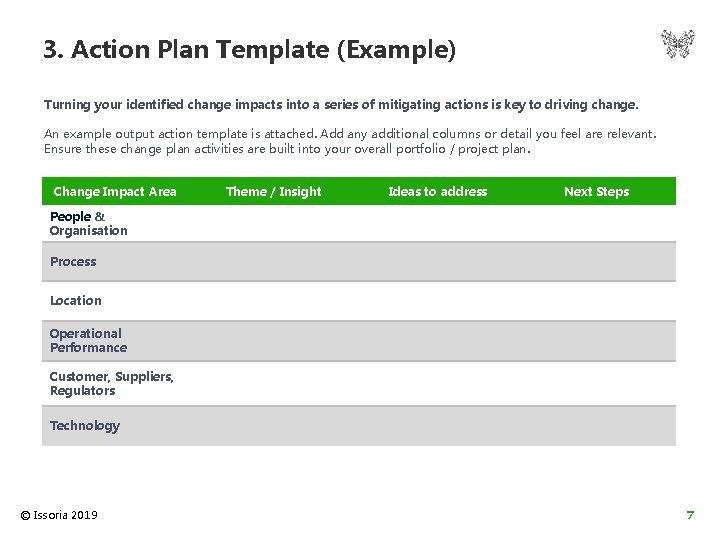The image size is (720, 540).
Task: Click the bold sentence about mitigating actions
Action: click(x=341, y=104)
